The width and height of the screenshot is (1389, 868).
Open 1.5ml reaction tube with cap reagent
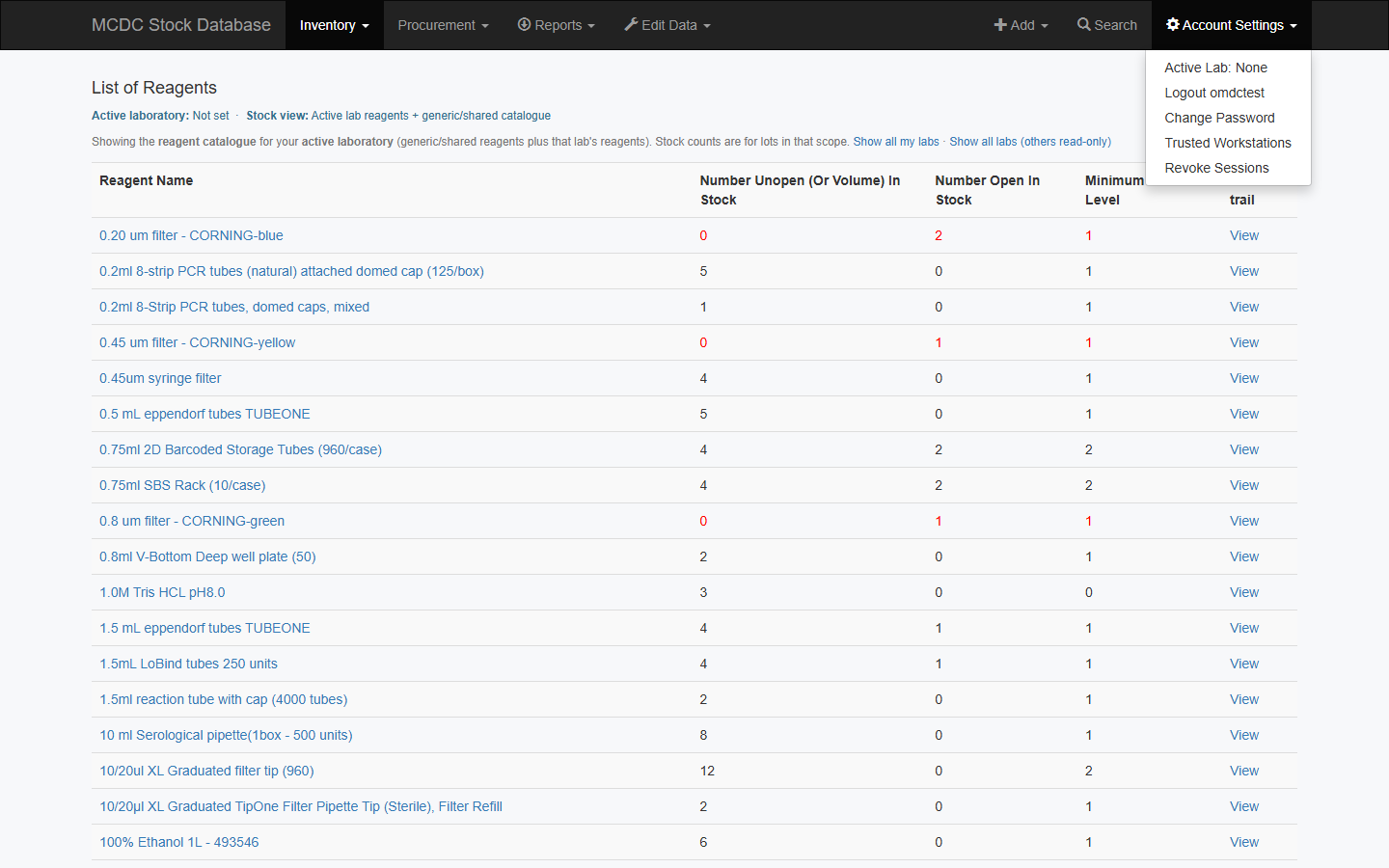(223, 699)
